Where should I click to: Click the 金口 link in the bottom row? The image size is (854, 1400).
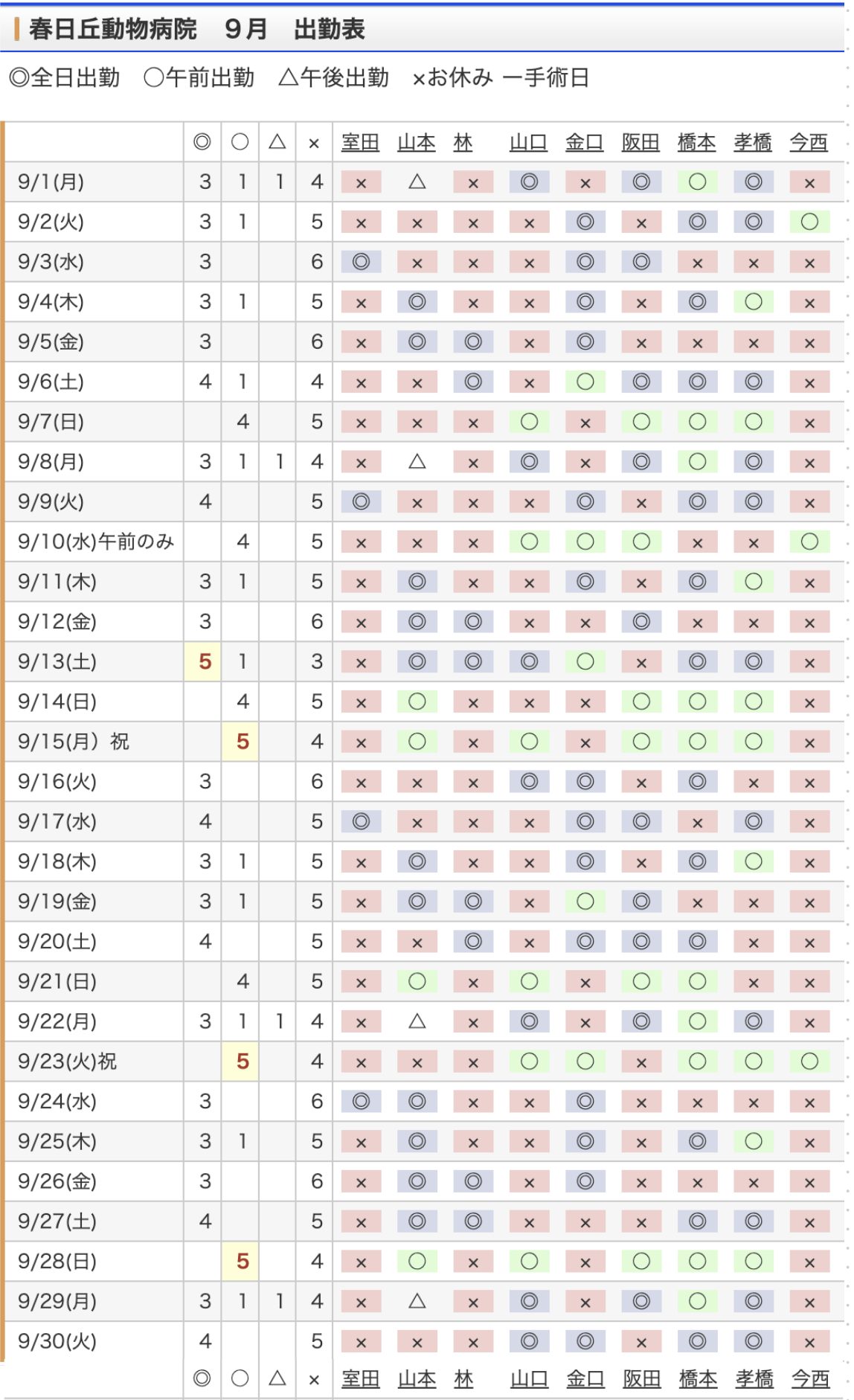(585, 1379)
